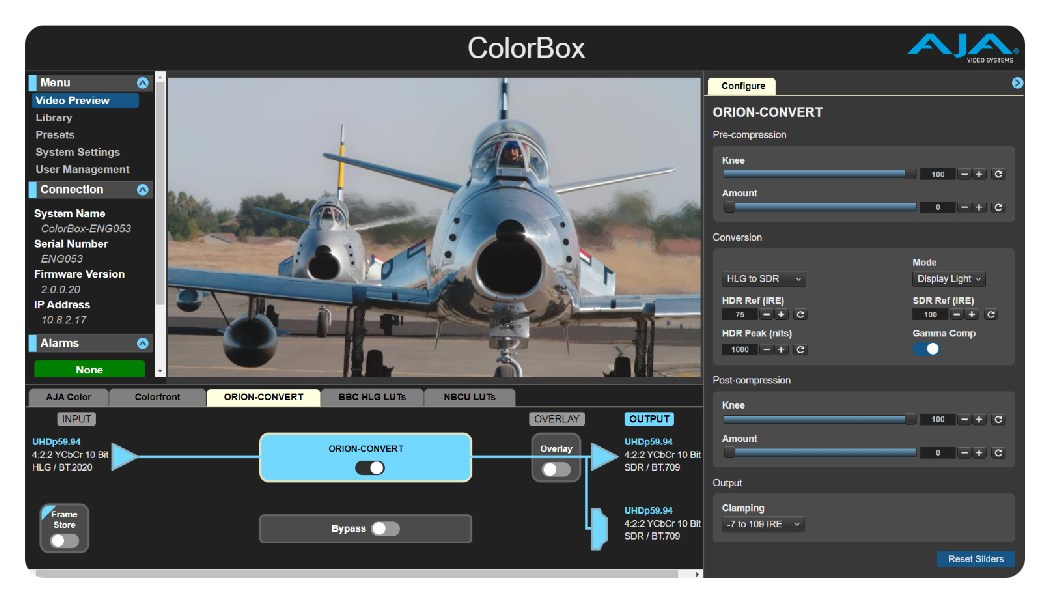Image resolution: width=1050 pixels, height=603 pixels.
Task: Decrease Post-compression Amount with minus button
Action: pyautogui.click(x=964, y=453)
